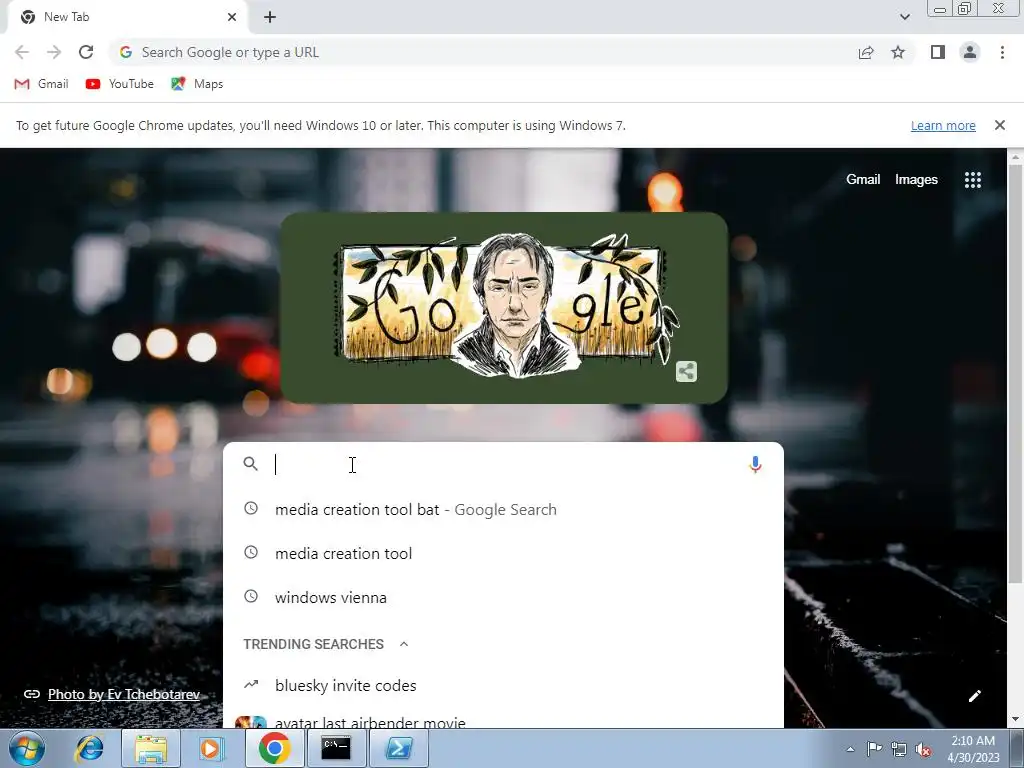The height and width of the screenshot is (768, 1024).
Task: Open Gmail link at top right of page
Action: (863, 180)
